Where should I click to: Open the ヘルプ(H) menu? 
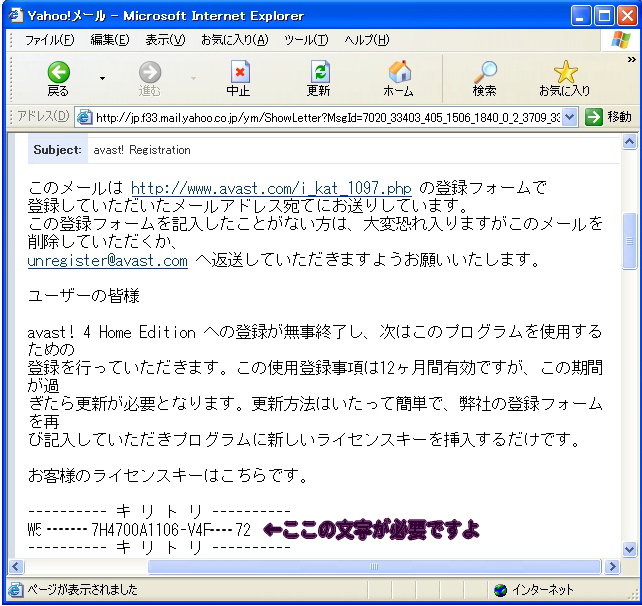point(366,40)
